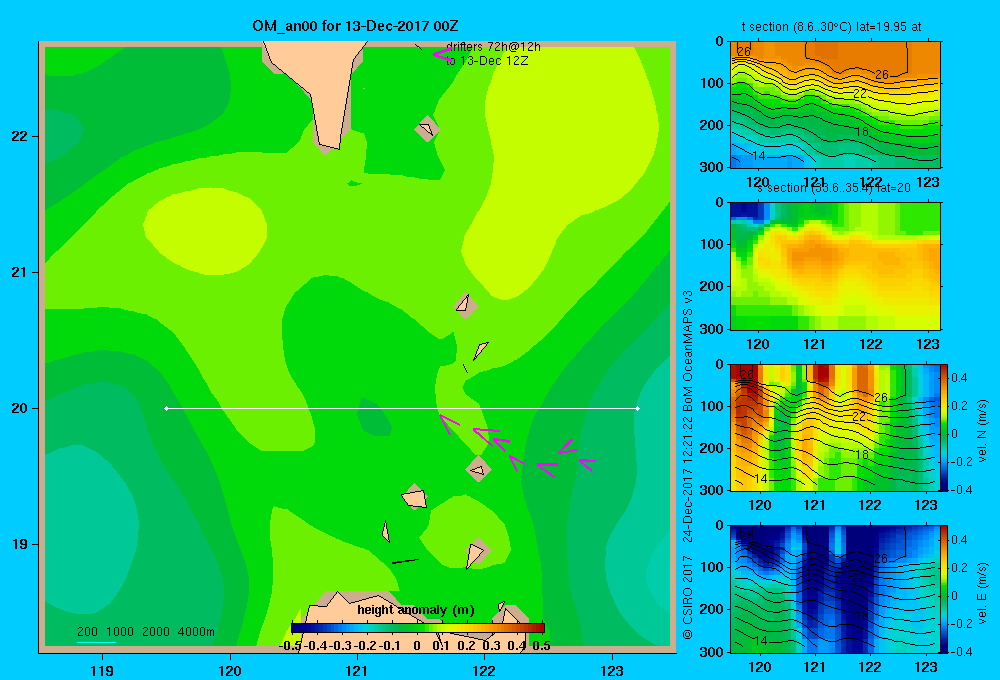
Task: Open the eastward velocity section panel
Action: (x=835, y=589)
